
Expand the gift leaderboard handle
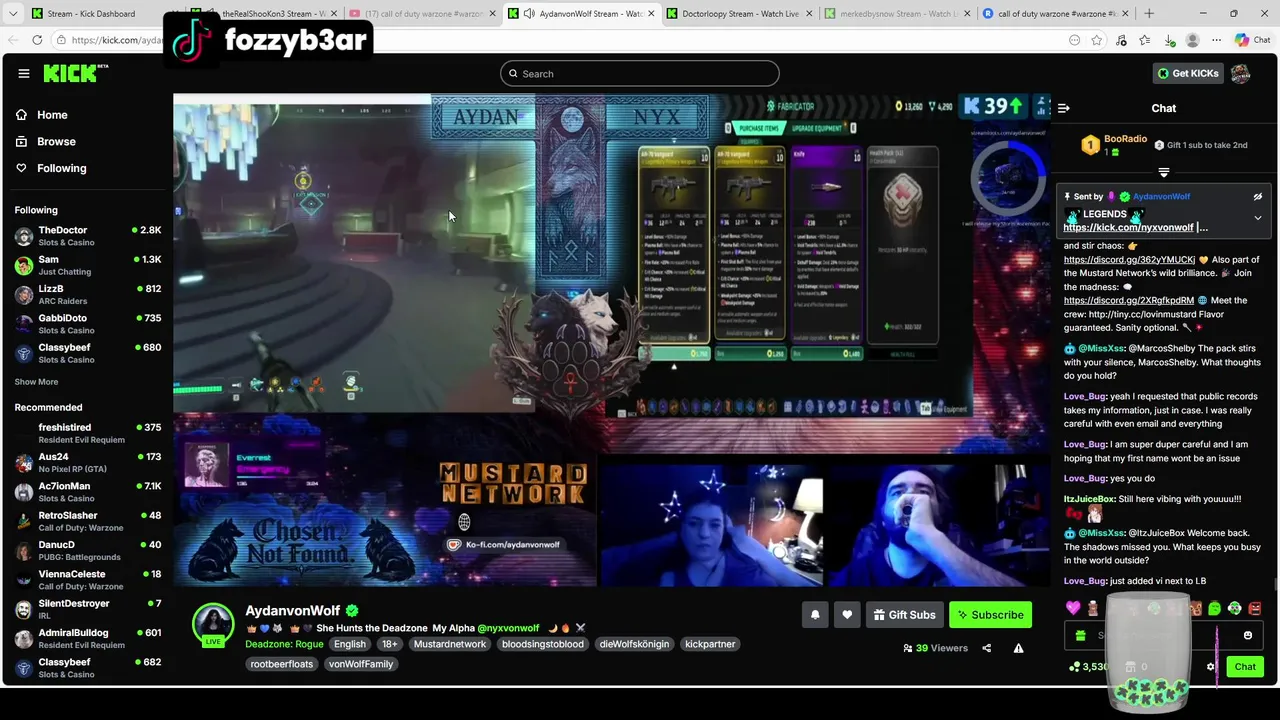(1163, 173)
